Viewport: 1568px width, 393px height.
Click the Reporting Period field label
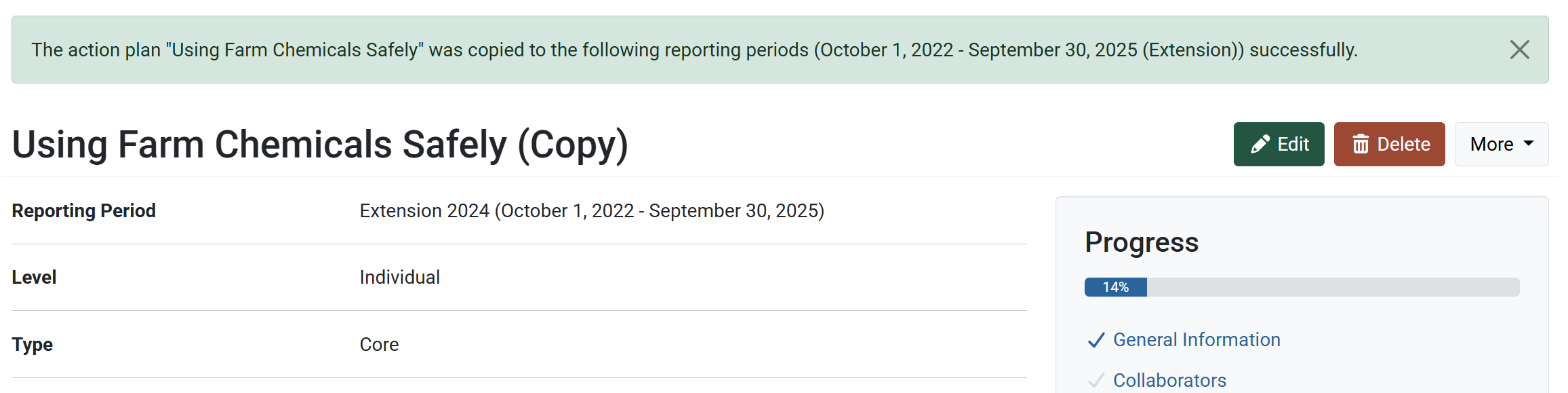[x=84, y=211]
